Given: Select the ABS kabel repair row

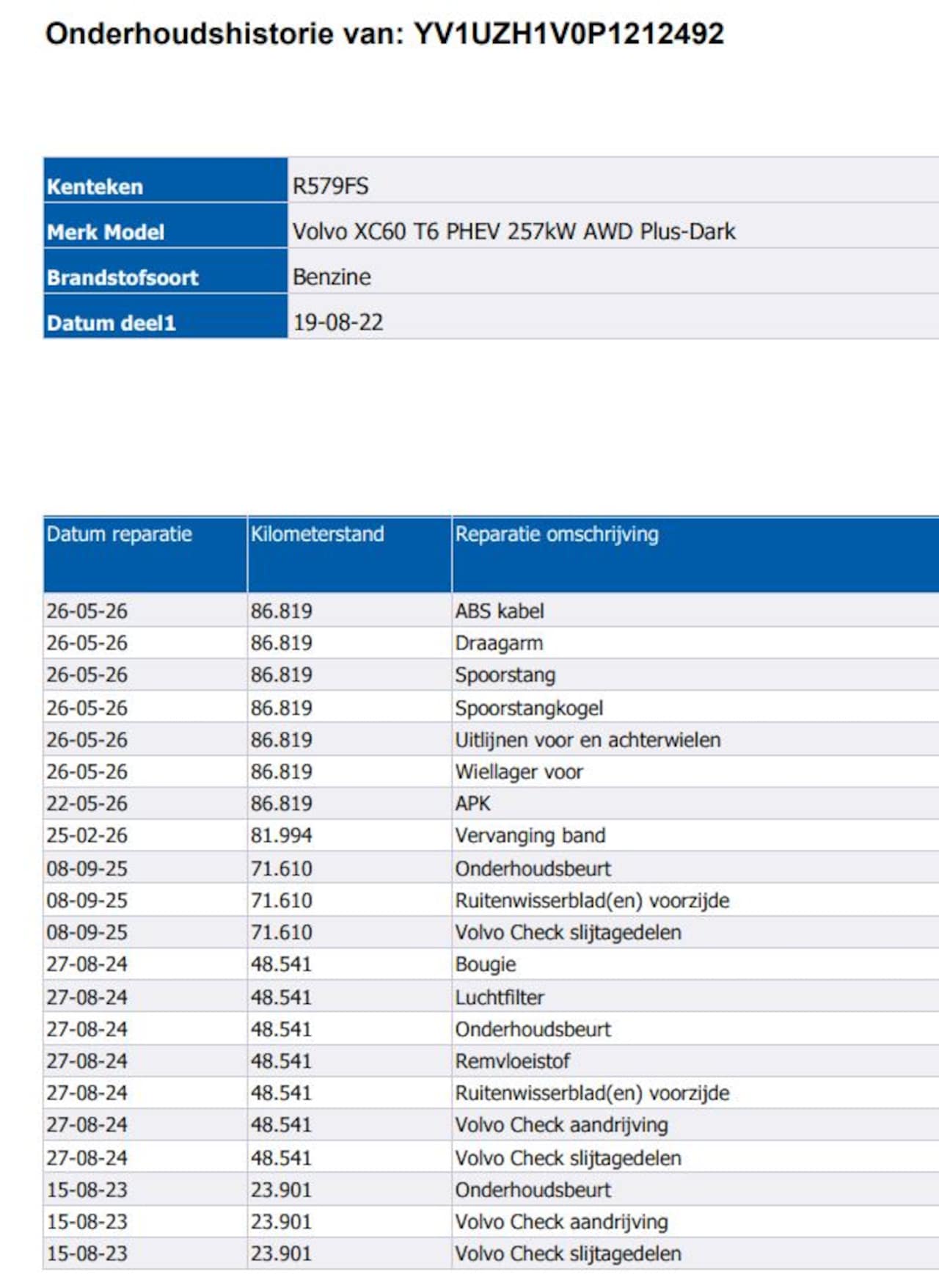Looking at the screenshot, I should click(x=491, y=611).
